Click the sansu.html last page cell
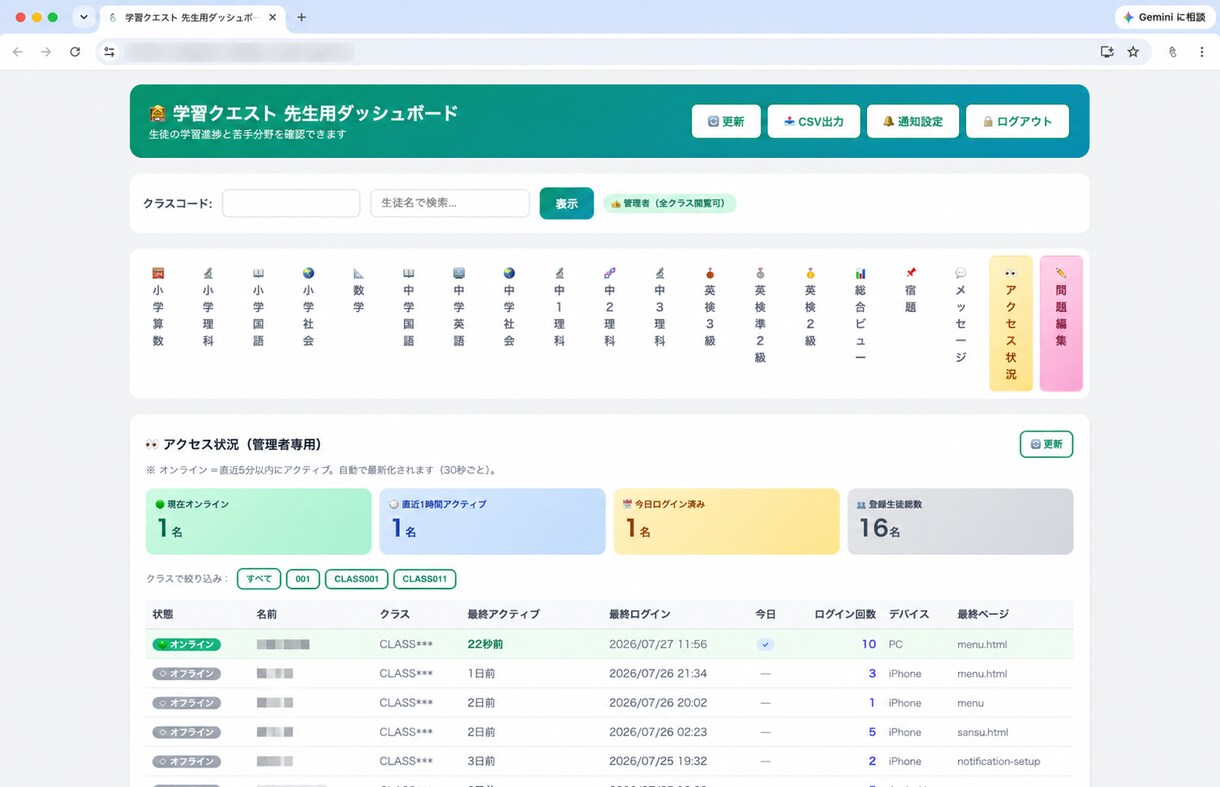Image resolution: width=1220 pixels, height=787 pixels. [x=983, y=732]
